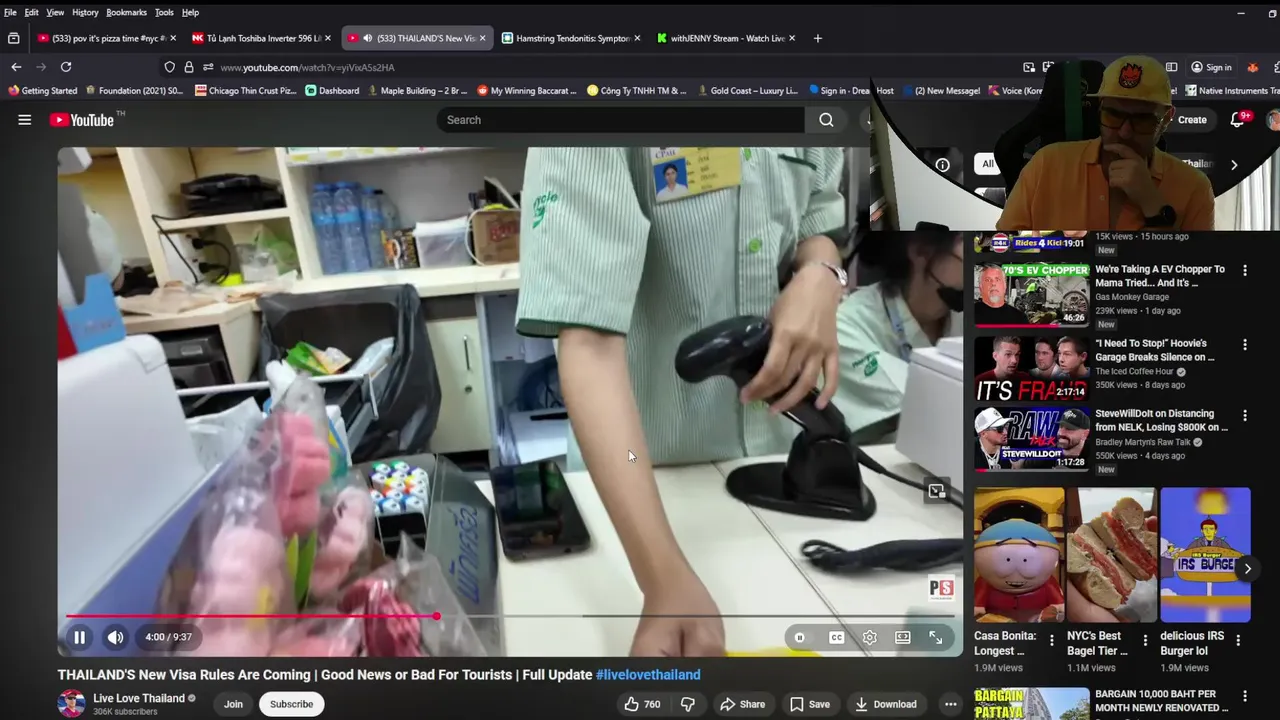Screen dimensions: 1280x720
Task: Click the search magnifier button
Action: tap(826, 120)
